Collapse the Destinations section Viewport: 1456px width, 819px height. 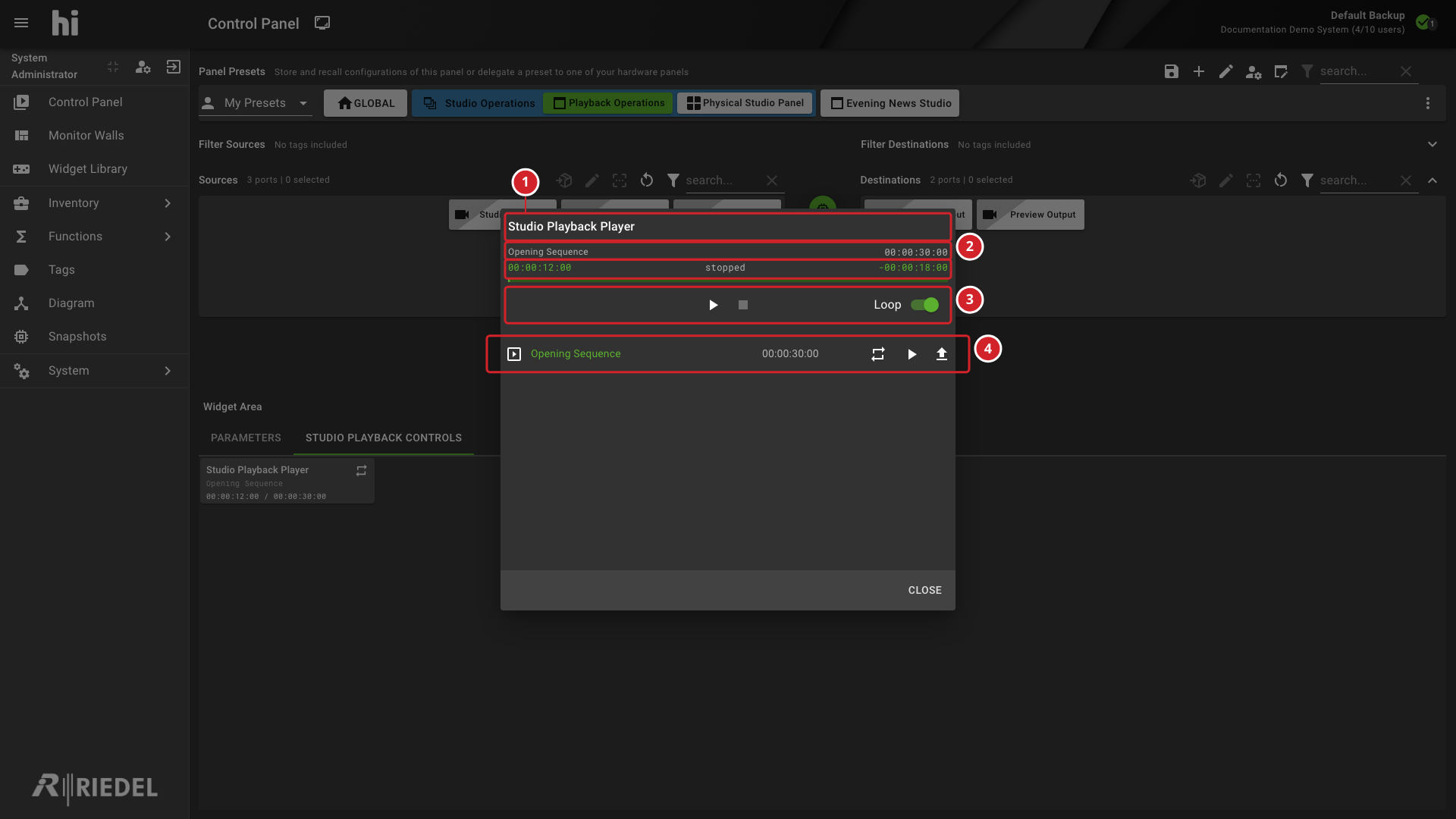point(1432,180)
